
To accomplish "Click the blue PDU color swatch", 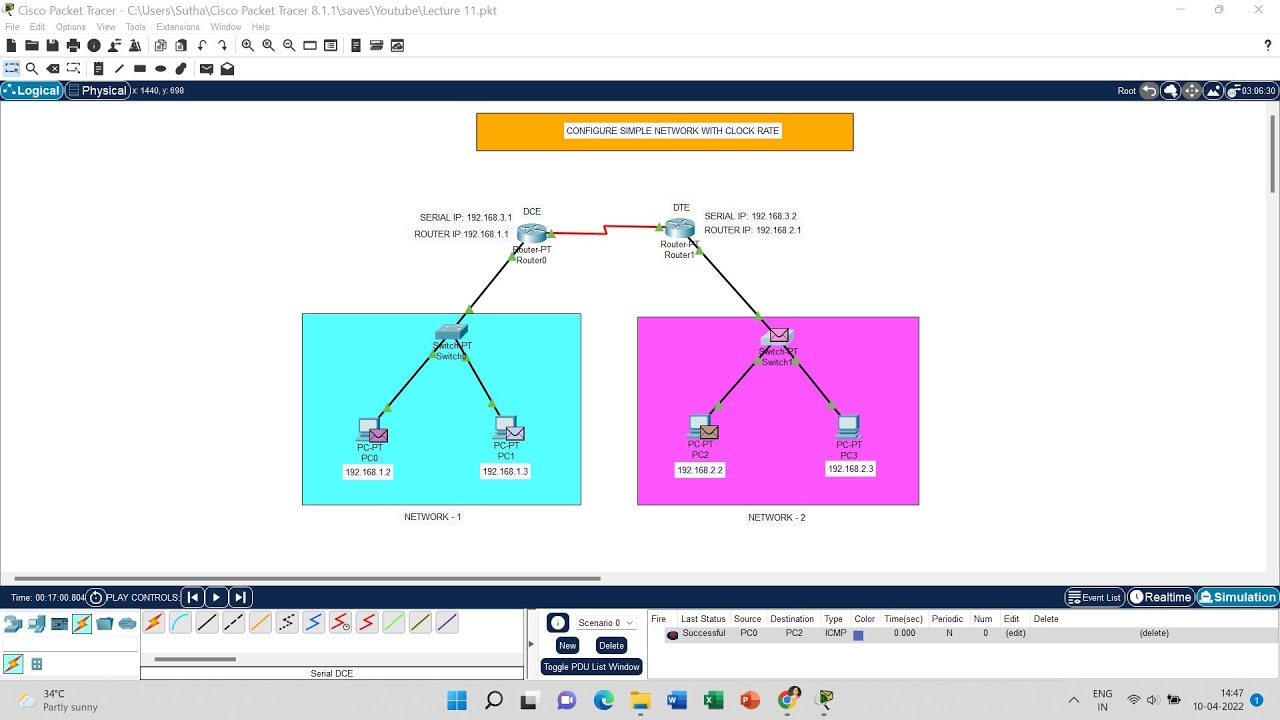I will tap(858, 634).
